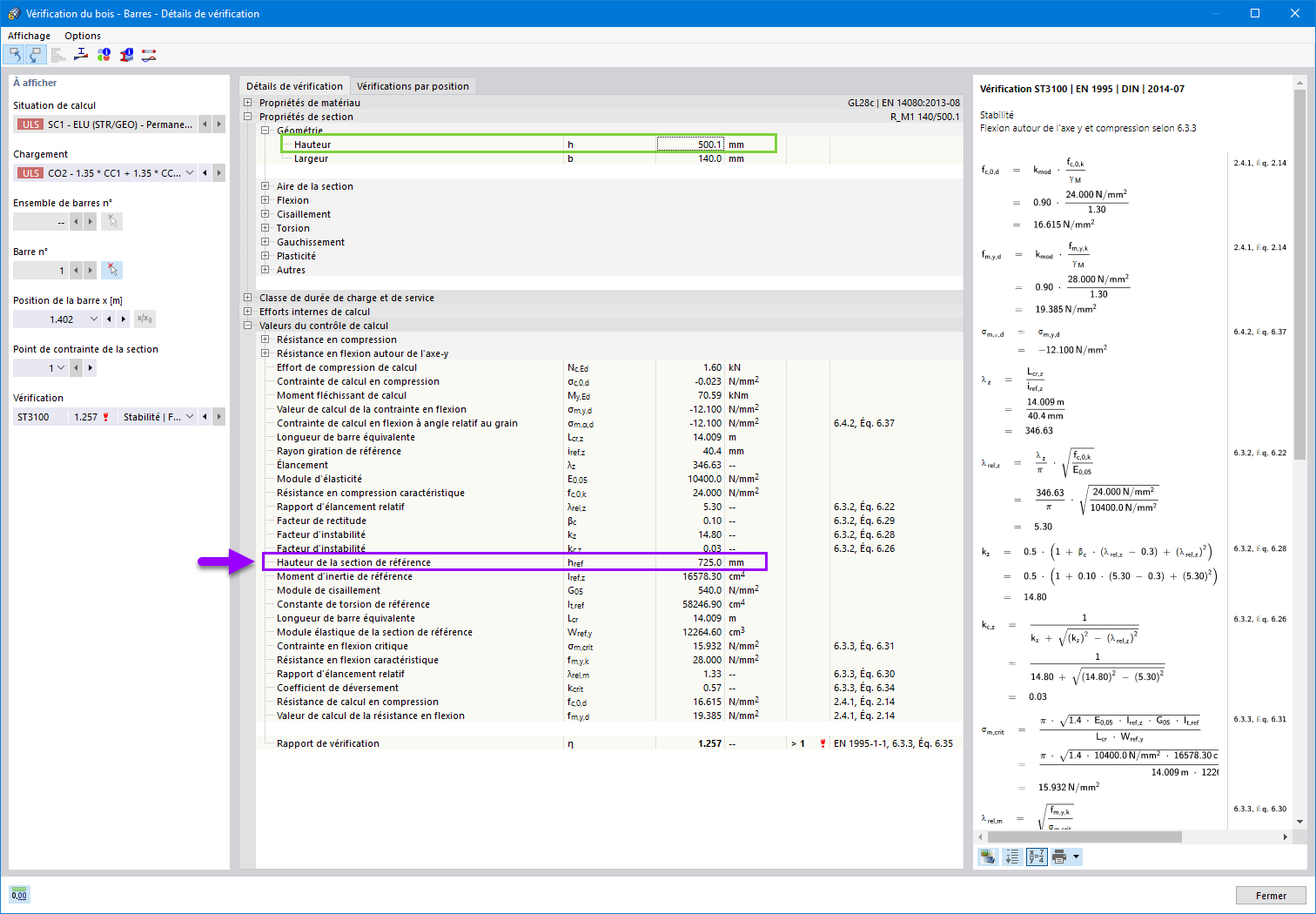Click the select member set picker icon
This screenshot has width=1316, height=914.
pyautogui.click(x=111, y=222)
